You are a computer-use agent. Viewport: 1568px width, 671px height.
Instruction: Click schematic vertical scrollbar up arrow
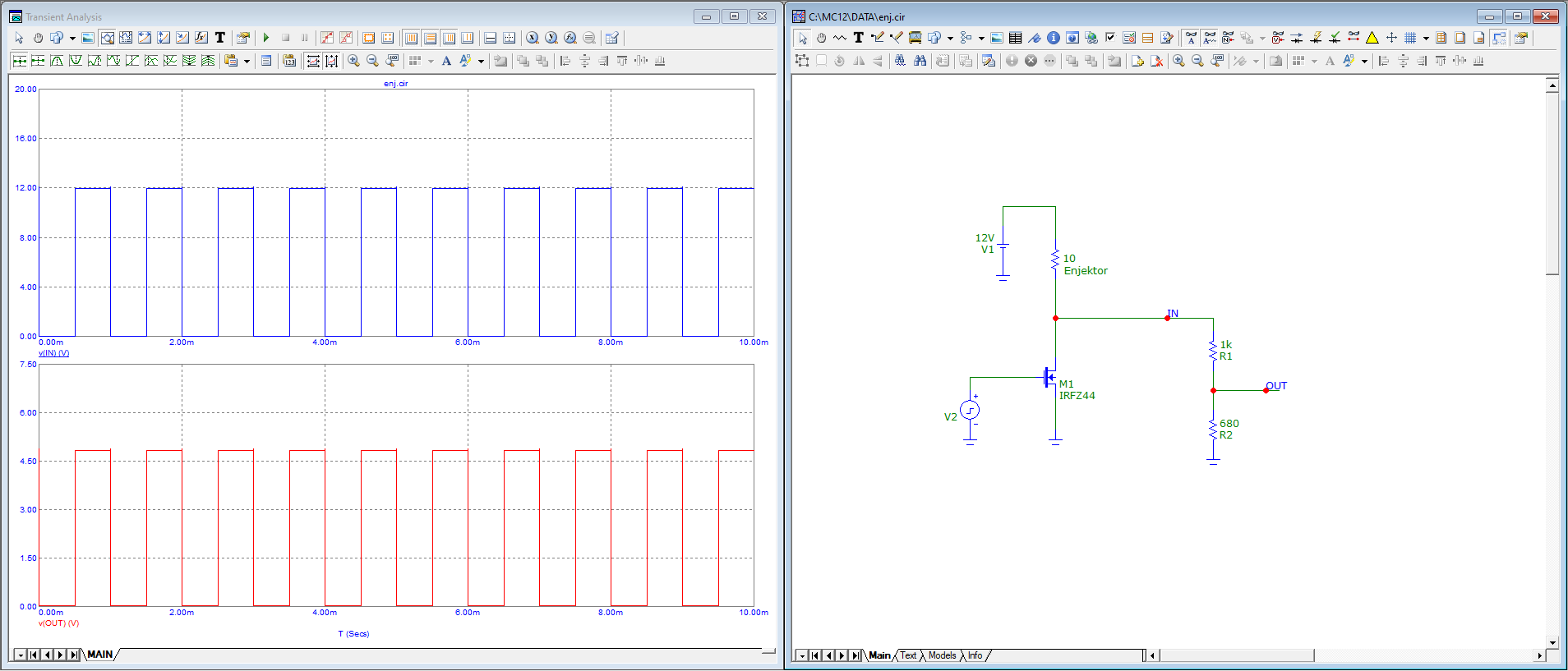click(1552, 85)
